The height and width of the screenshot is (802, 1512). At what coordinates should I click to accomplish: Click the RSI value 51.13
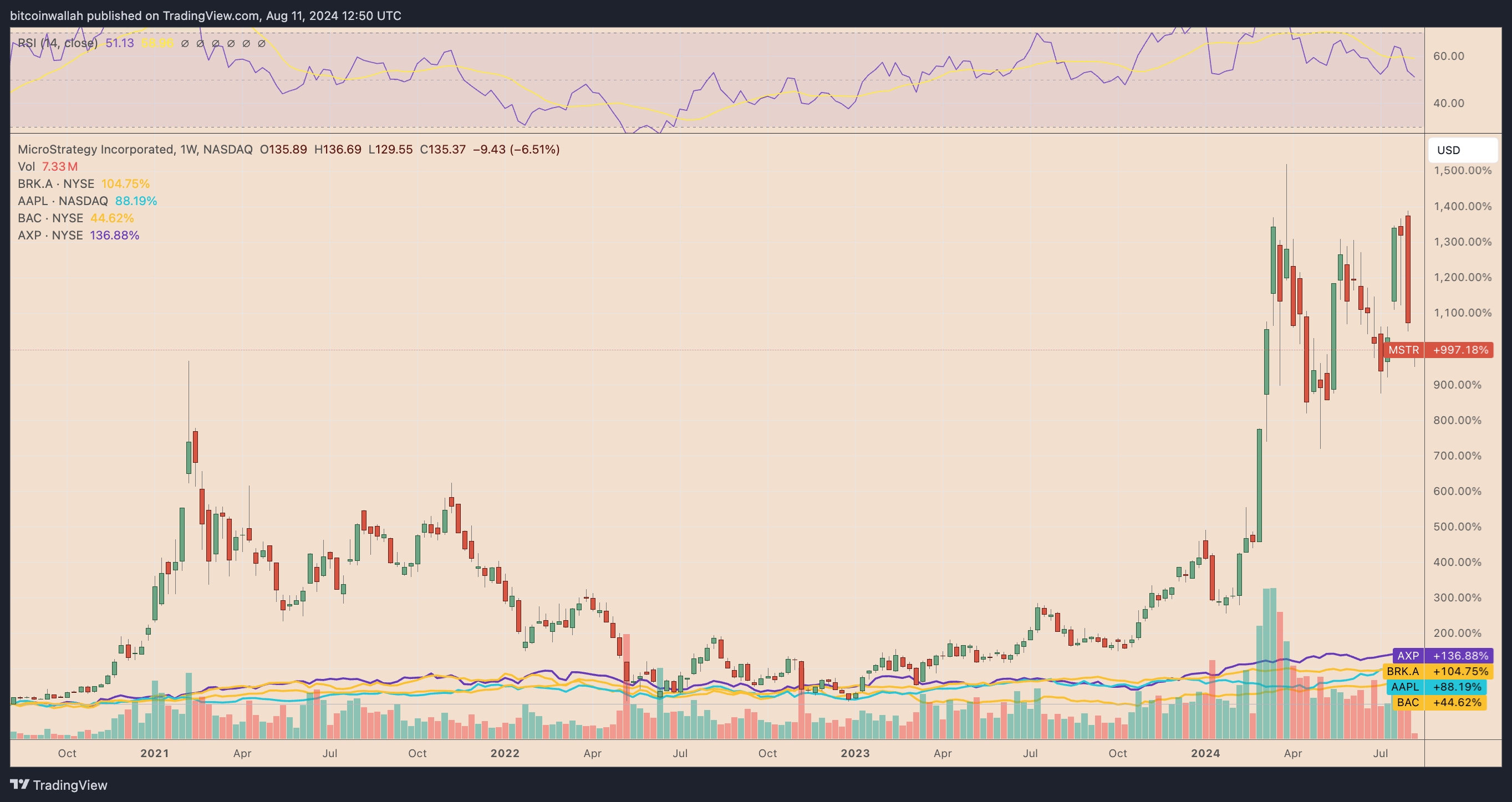pyautogui.click(x=120, y=43)
